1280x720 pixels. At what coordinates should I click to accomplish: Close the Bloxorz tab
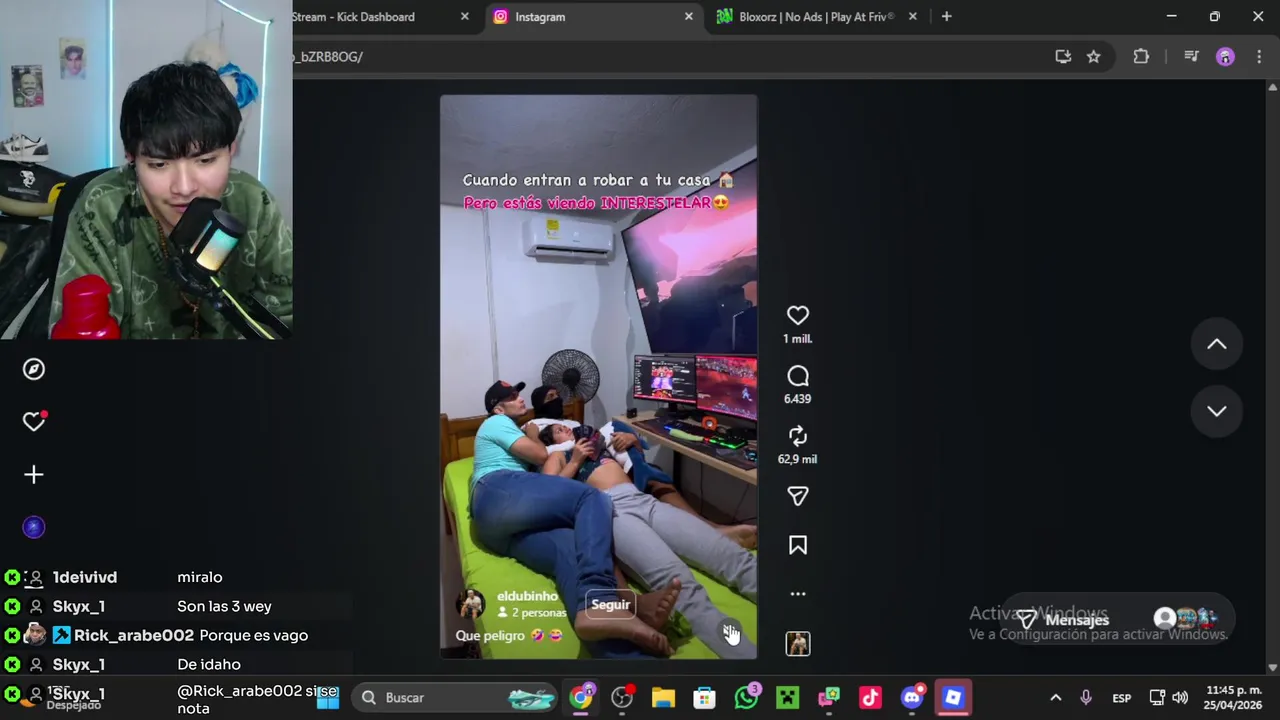tap(913, 17)
